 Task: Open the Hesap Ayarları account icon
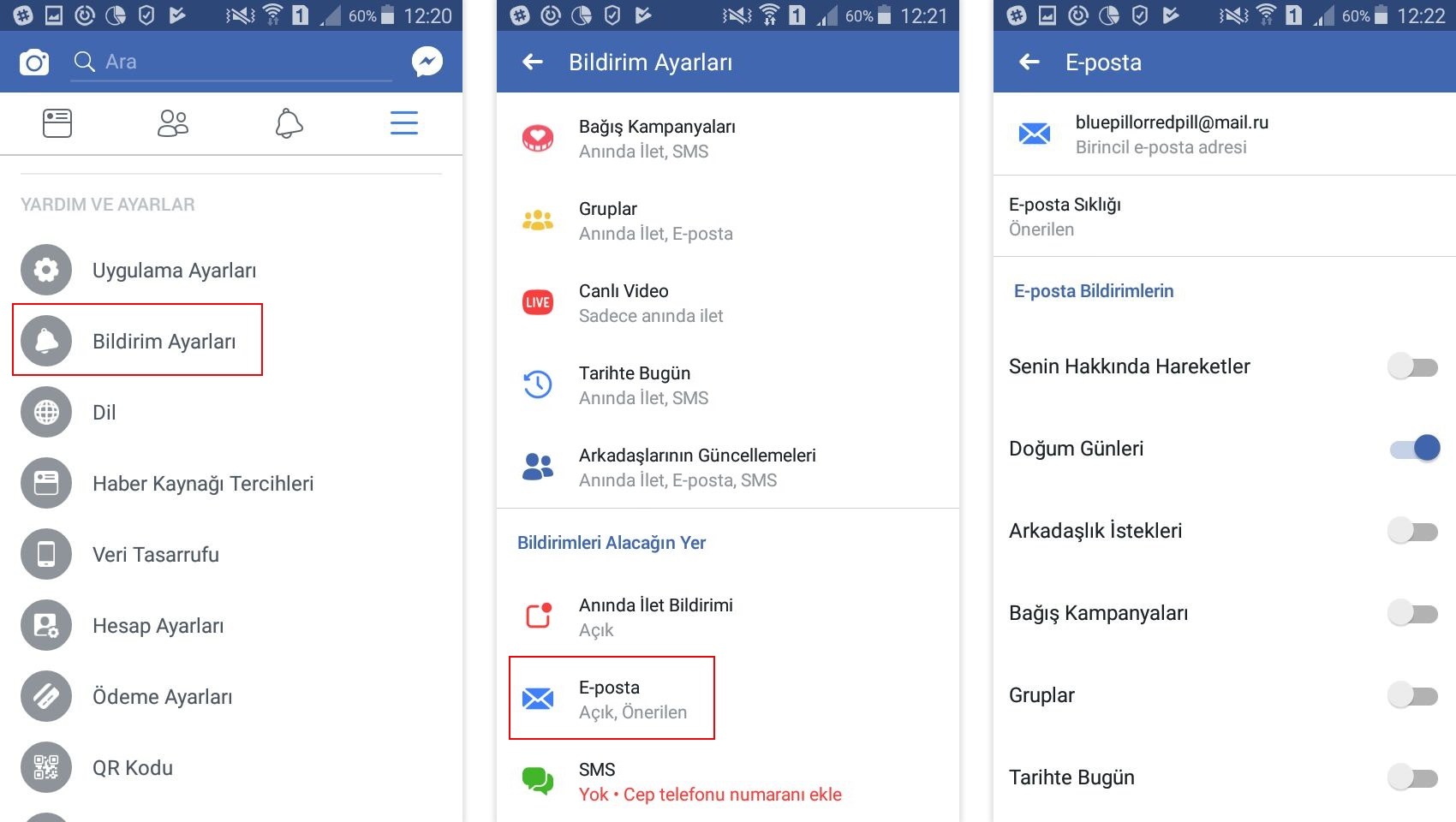point(46,625)
